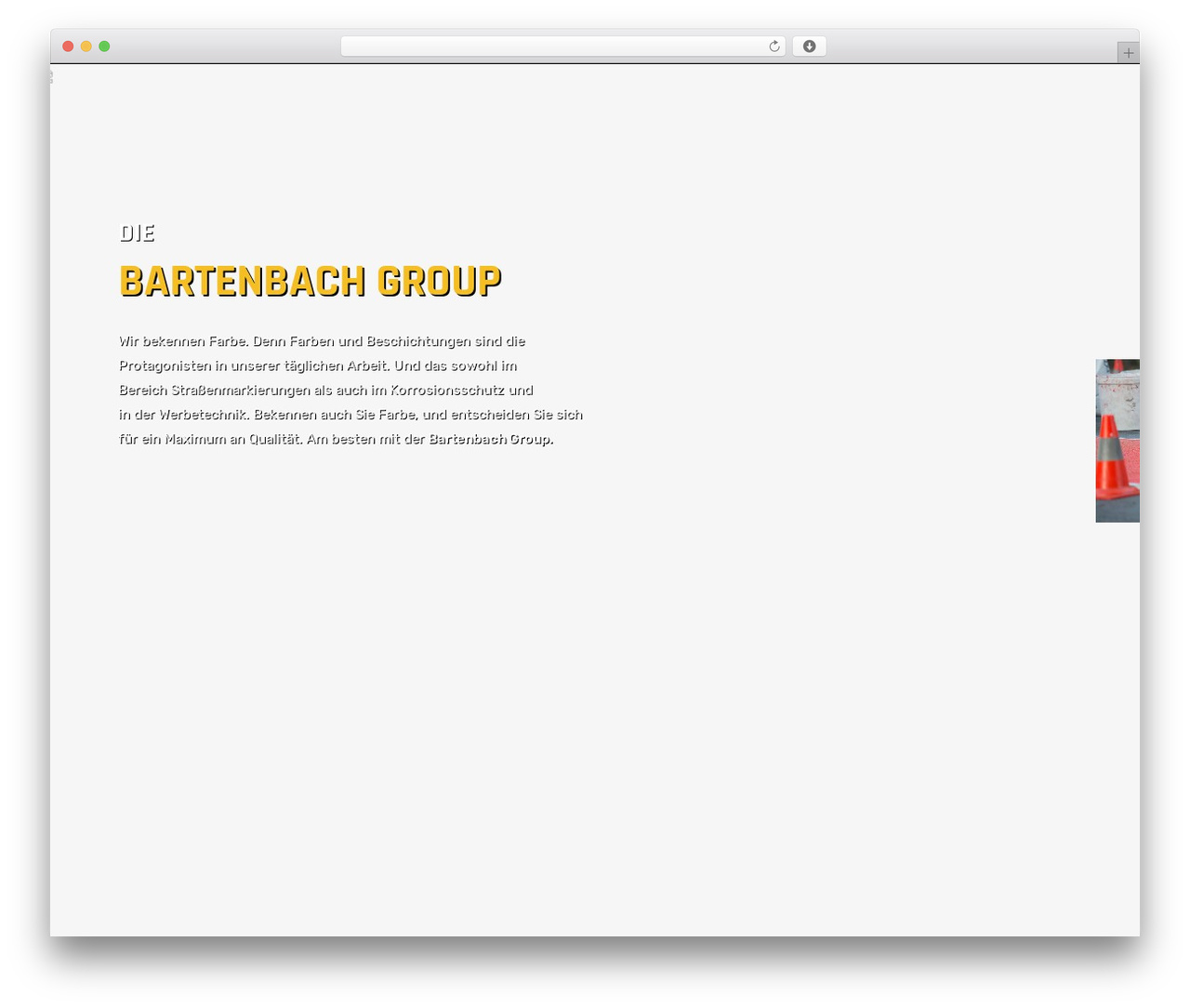Click the line starting "Wir bekennen Farbe"
Viewport: 1190px width, 1008px height.
pyautogui.click(x=323, y=341)
